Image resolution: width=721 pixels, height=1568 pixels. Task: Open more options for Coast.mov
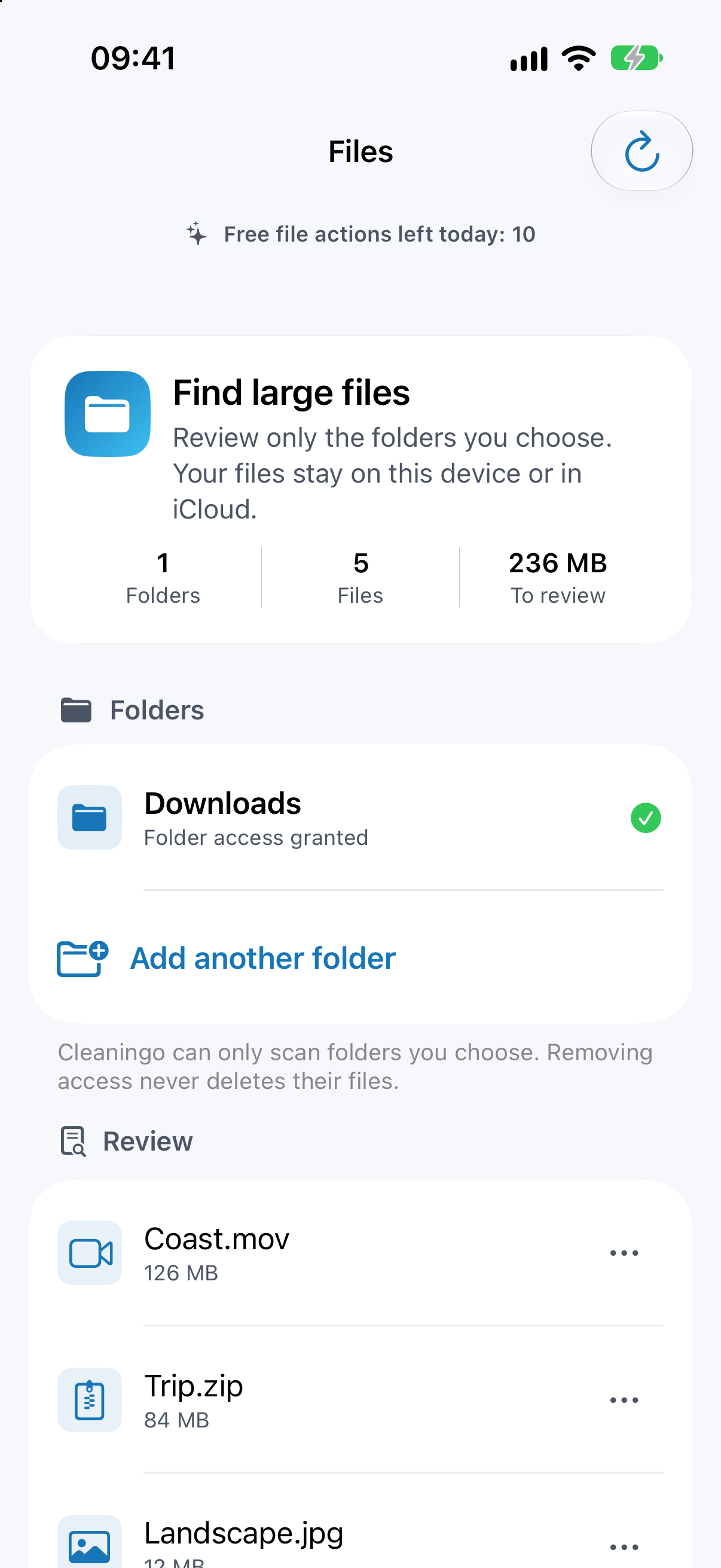click(624, 1253)
